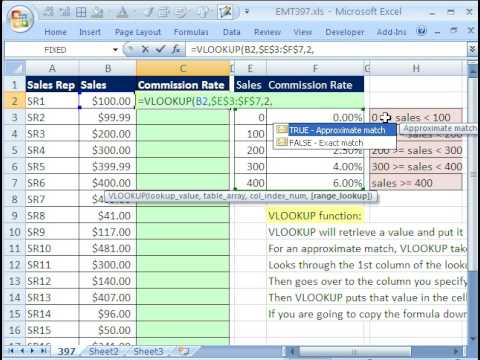Select column C header
Screen dimensions: 480x360
tap(183, 68)
